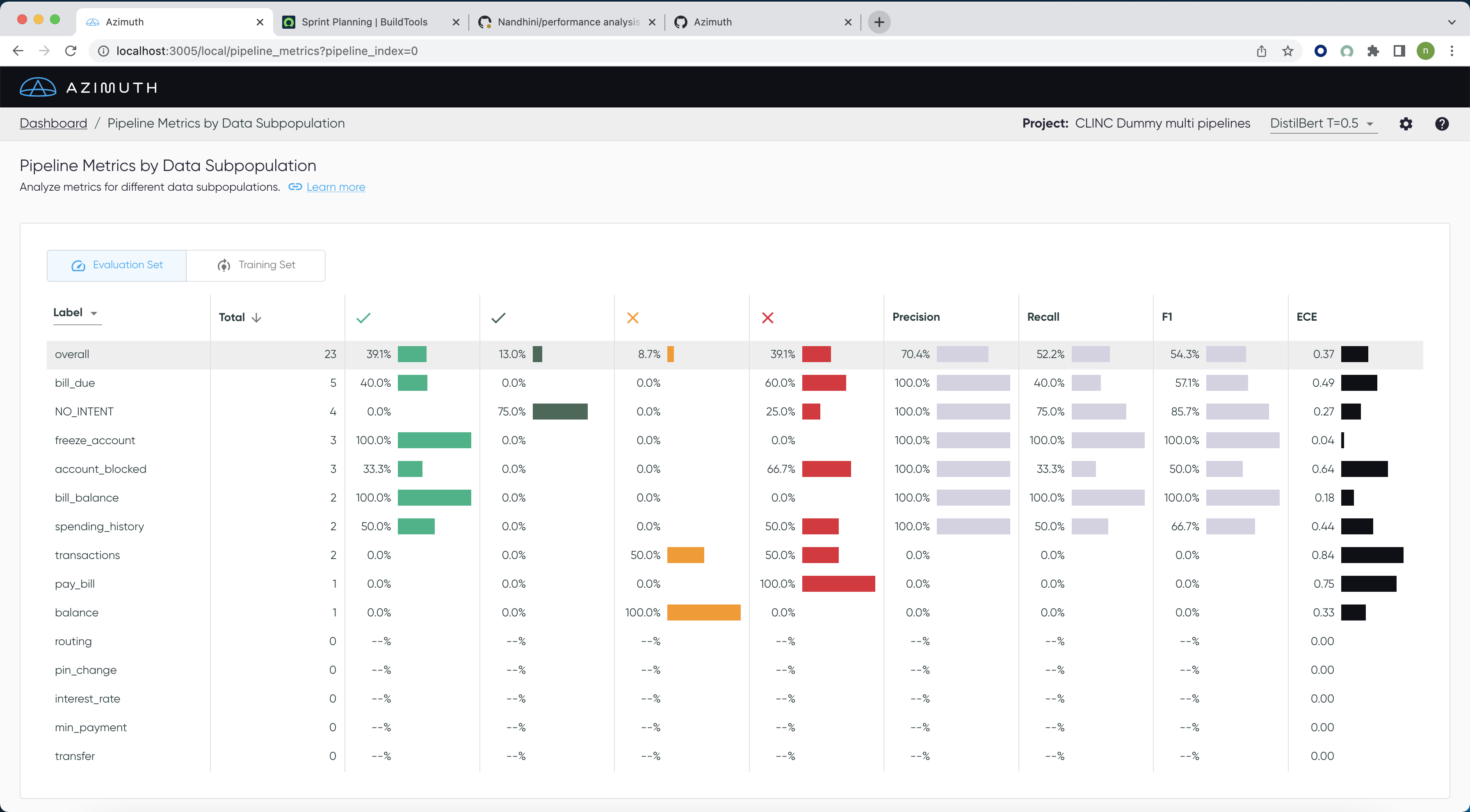Open the DistilBert T=0.5 pipeline dropdown
Viewport: 1470px width, 812px height.
click(x=1323, y=123)
